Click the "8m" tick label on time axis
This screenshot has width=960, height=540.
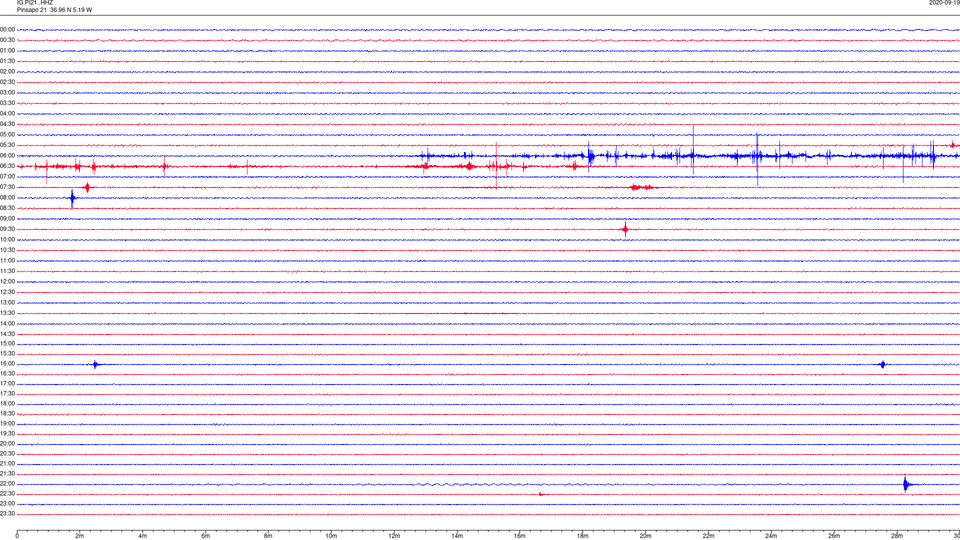[x=268, y=536]
